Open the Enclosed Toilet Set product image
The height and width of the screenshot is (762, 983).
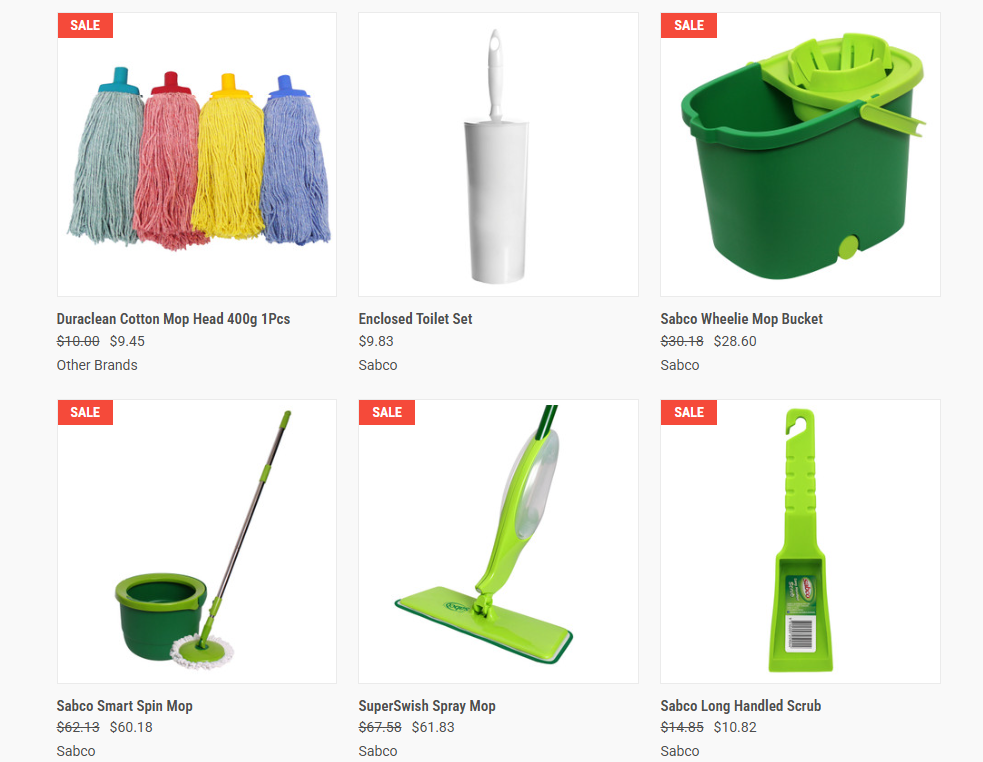[498, 154]
